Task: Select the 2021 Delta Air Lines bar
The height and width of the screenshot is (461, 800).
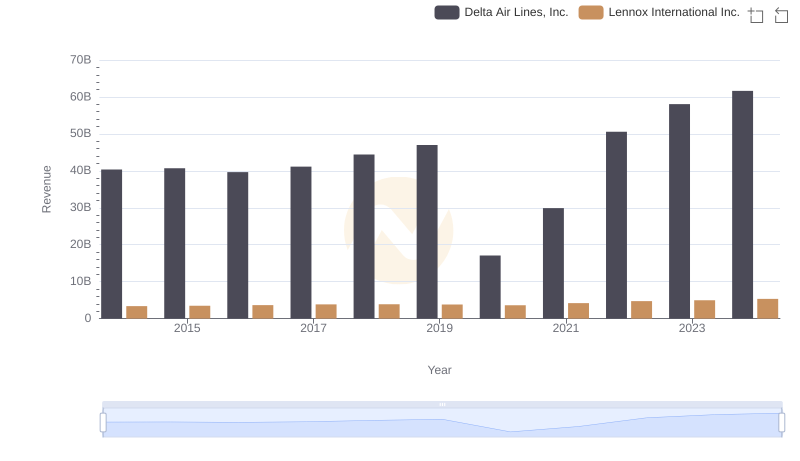Action: 554,263
